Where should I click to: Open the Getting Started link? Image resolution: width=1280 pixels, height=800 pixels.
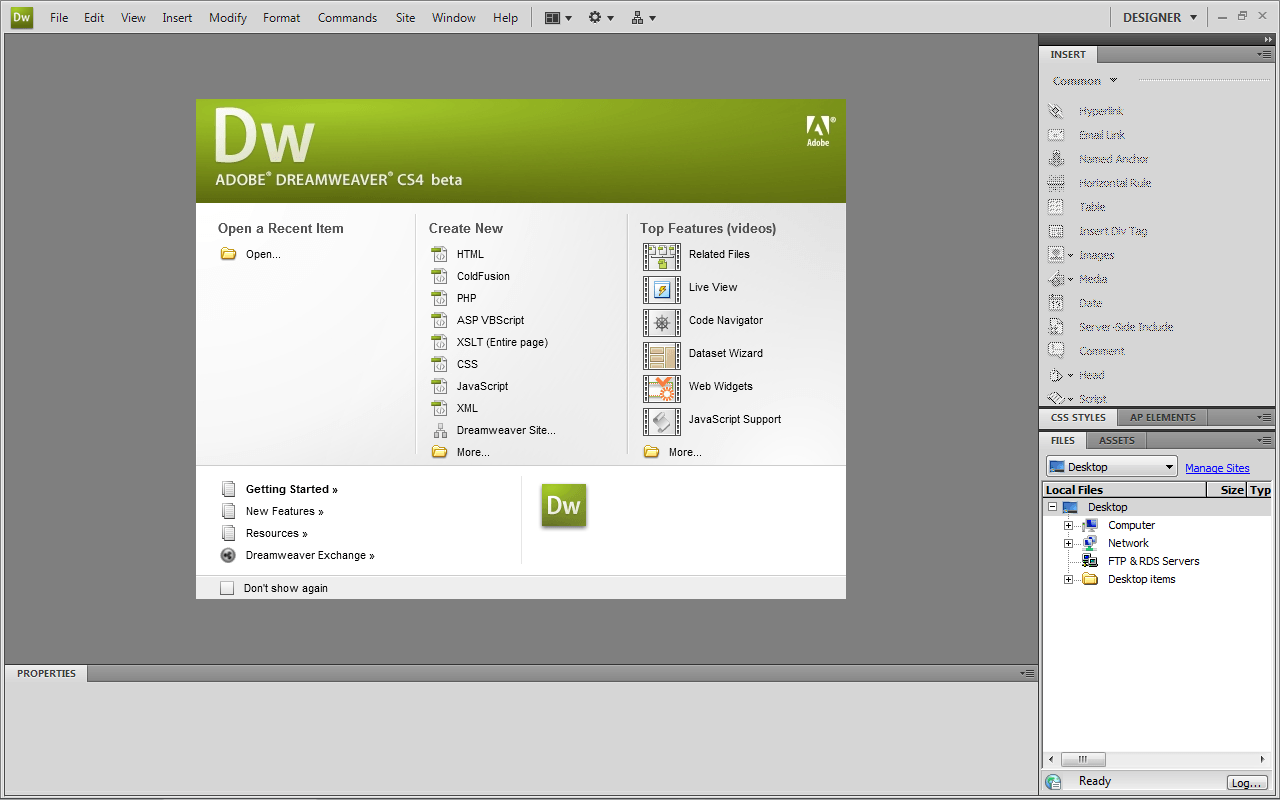tap(292, 489)
